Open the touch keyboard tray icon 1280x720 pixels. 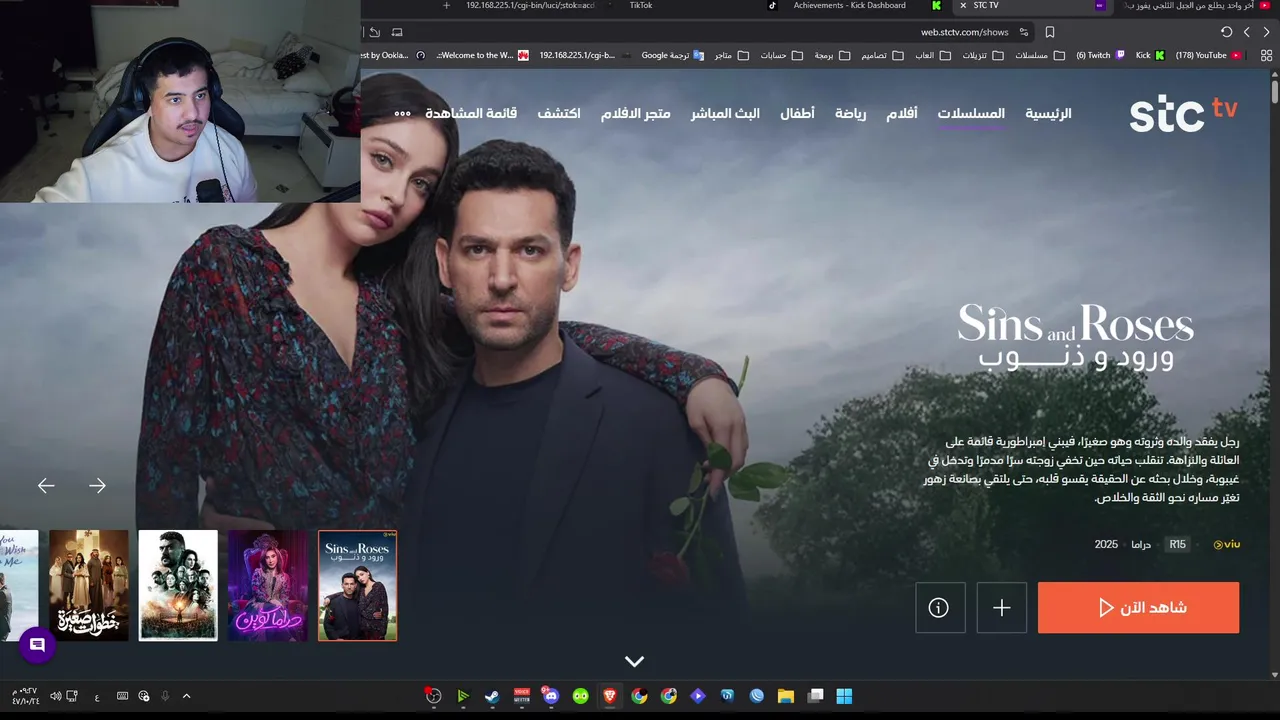pyautogui.click(x=122, y=696)
